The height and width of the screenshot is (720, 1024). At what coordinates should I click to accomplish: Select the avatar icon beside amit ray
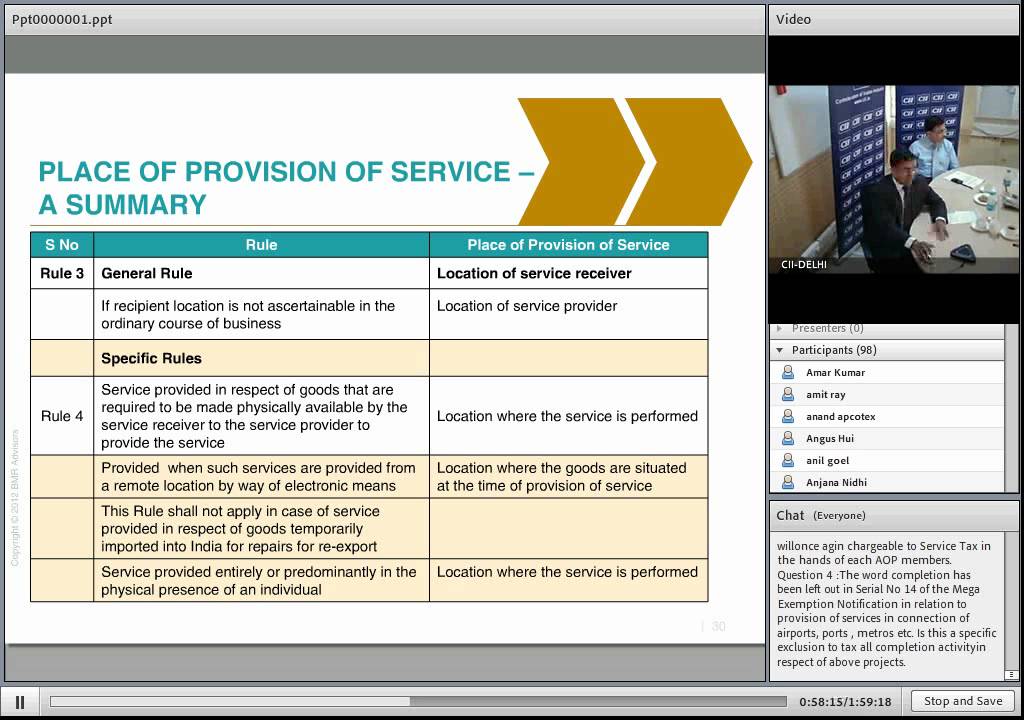788,395
